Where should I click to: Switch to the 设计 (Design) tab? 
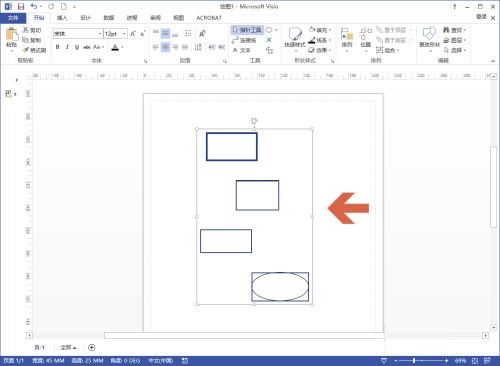coord(85,18)
